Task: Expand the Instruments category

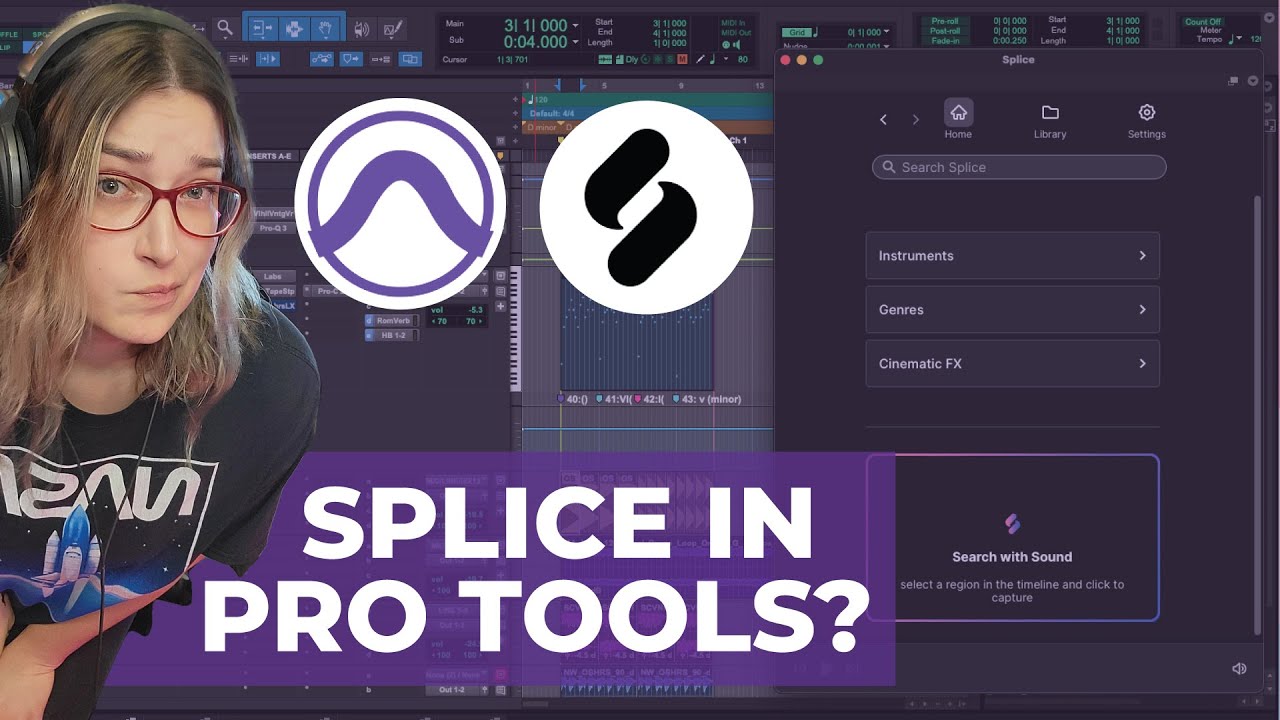Action: coord(1013,256)
